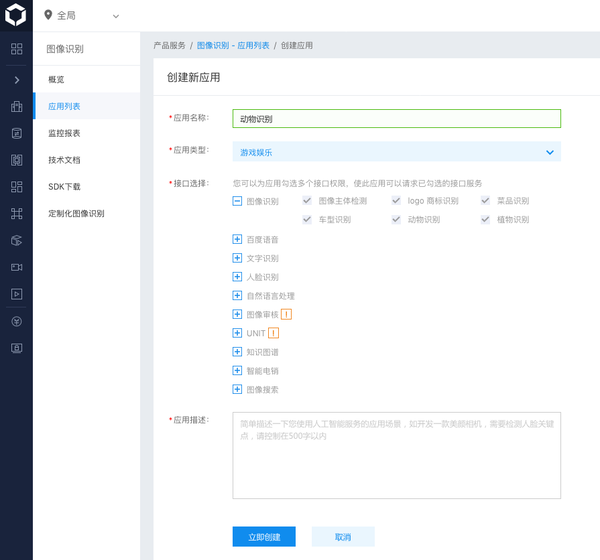
Task: Click the building-shaped sidebar icon
Action: 16,106
